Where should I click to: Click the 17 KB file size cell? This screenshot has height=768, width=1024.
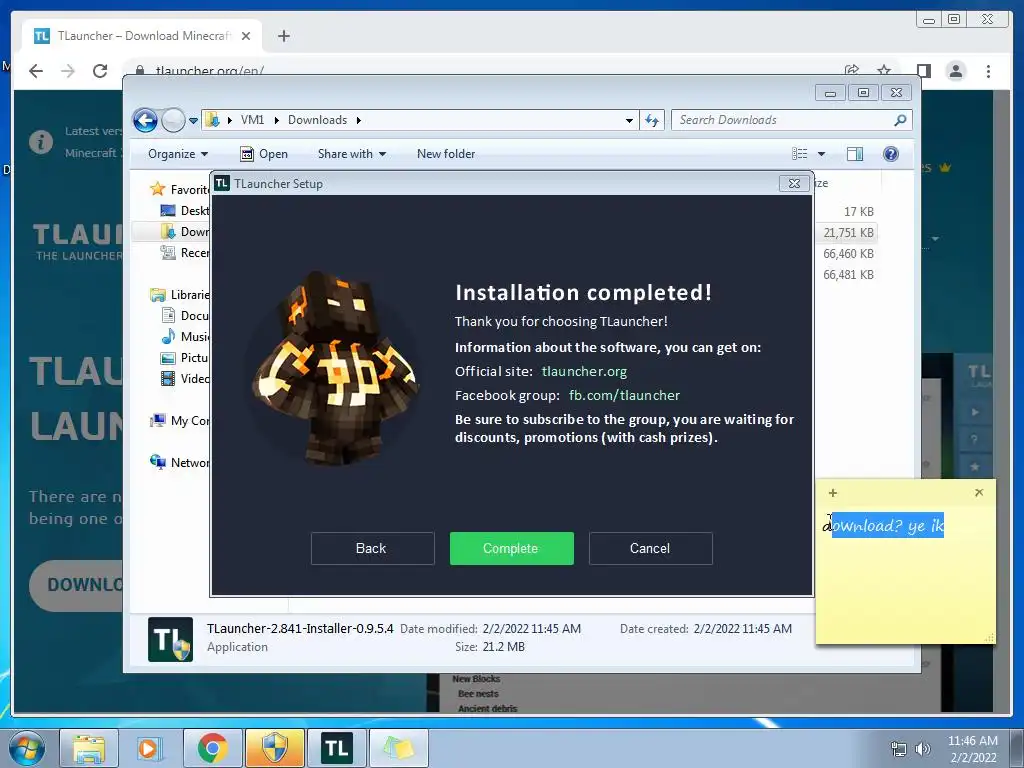coord(858,212)
